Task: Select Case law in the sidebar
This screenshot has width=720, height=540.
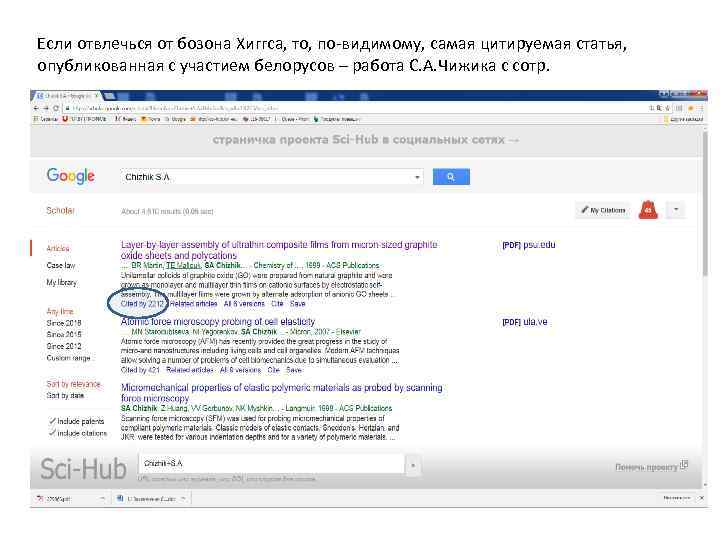Action: click(x=61, y=265)
